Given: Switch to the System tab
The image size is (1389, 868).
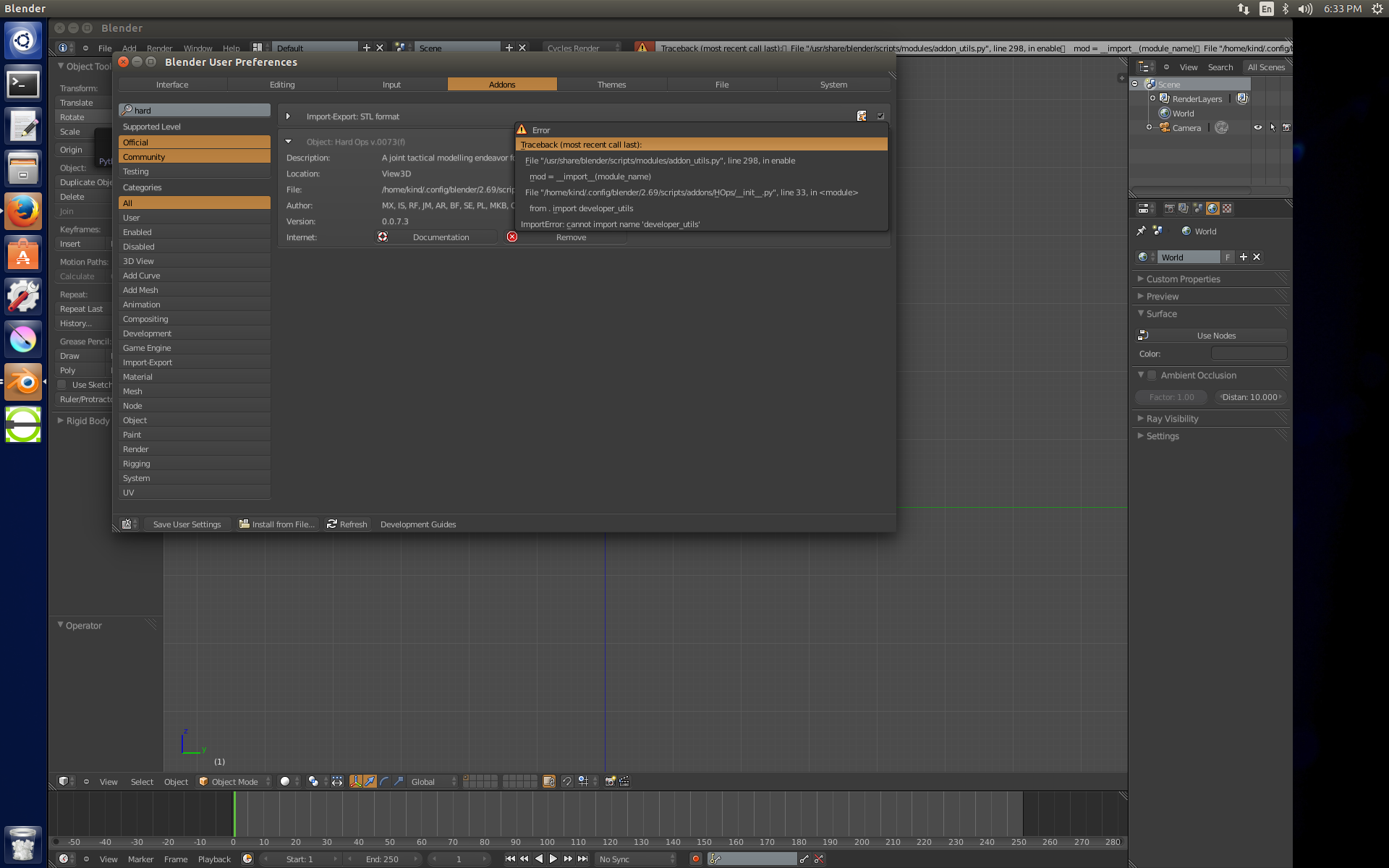Looking at the screenshot, I should point(833,85).
